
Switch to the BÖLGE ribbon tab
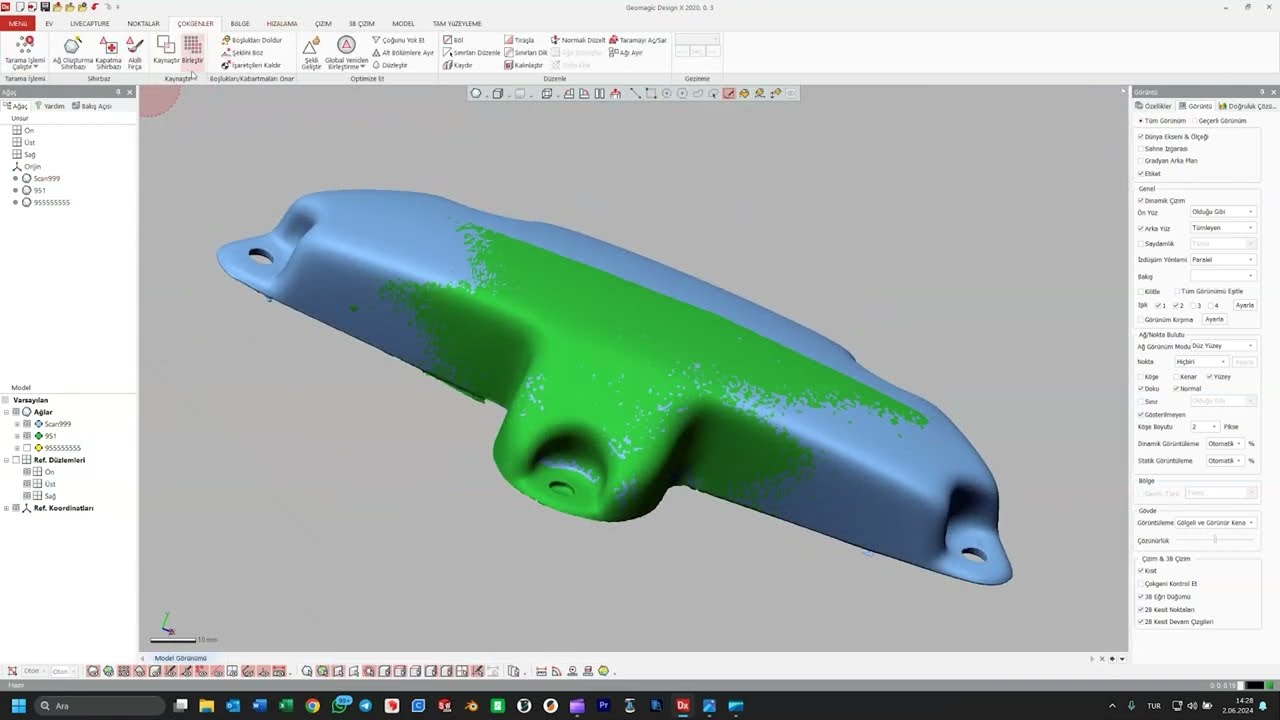point(240,23)
